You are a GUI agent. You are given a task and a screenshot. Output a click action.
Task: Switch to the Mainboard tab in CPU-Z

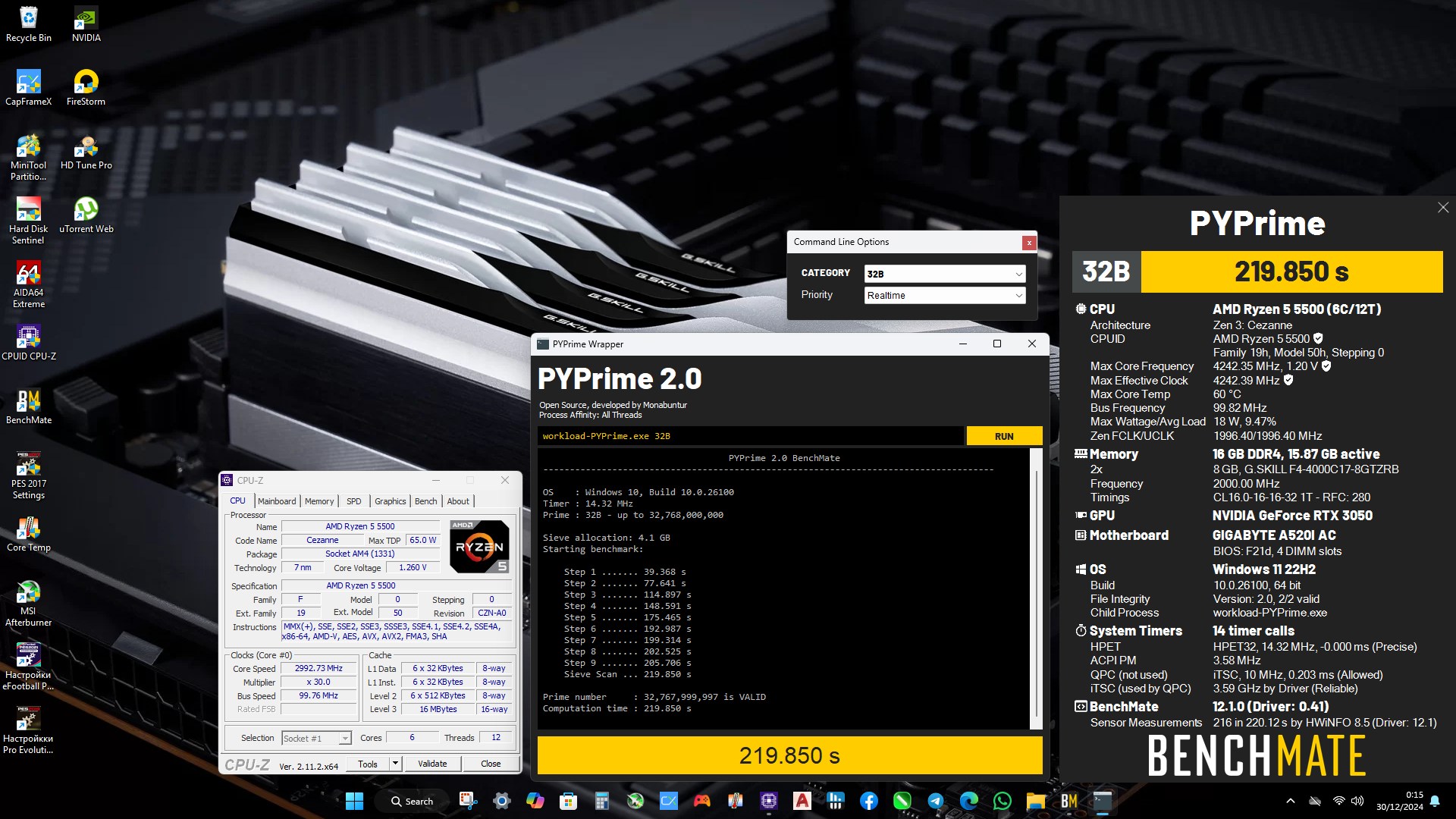[277, 501]
